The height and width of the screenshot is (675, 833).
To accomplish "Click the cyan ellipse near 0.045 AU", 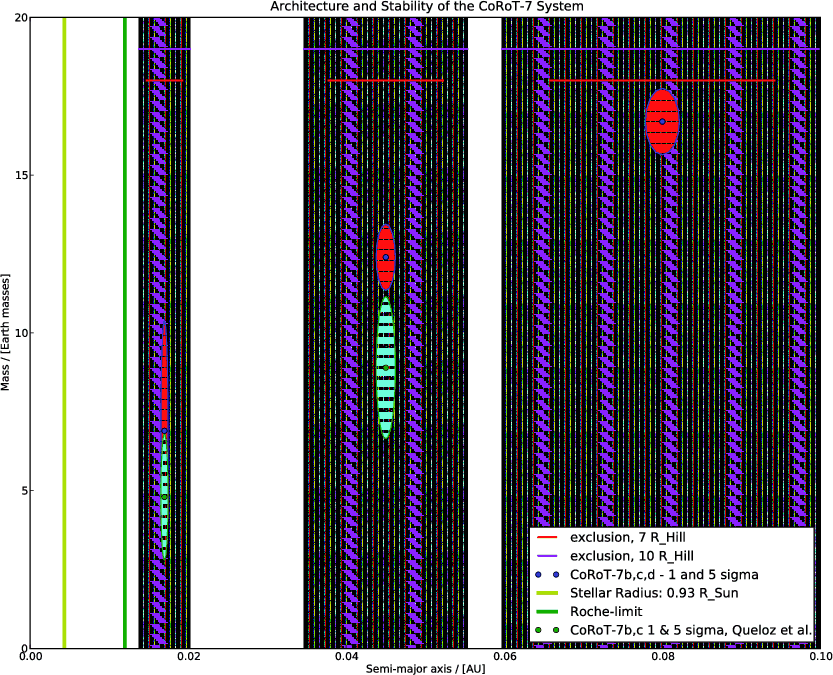I will click(386, 368).
